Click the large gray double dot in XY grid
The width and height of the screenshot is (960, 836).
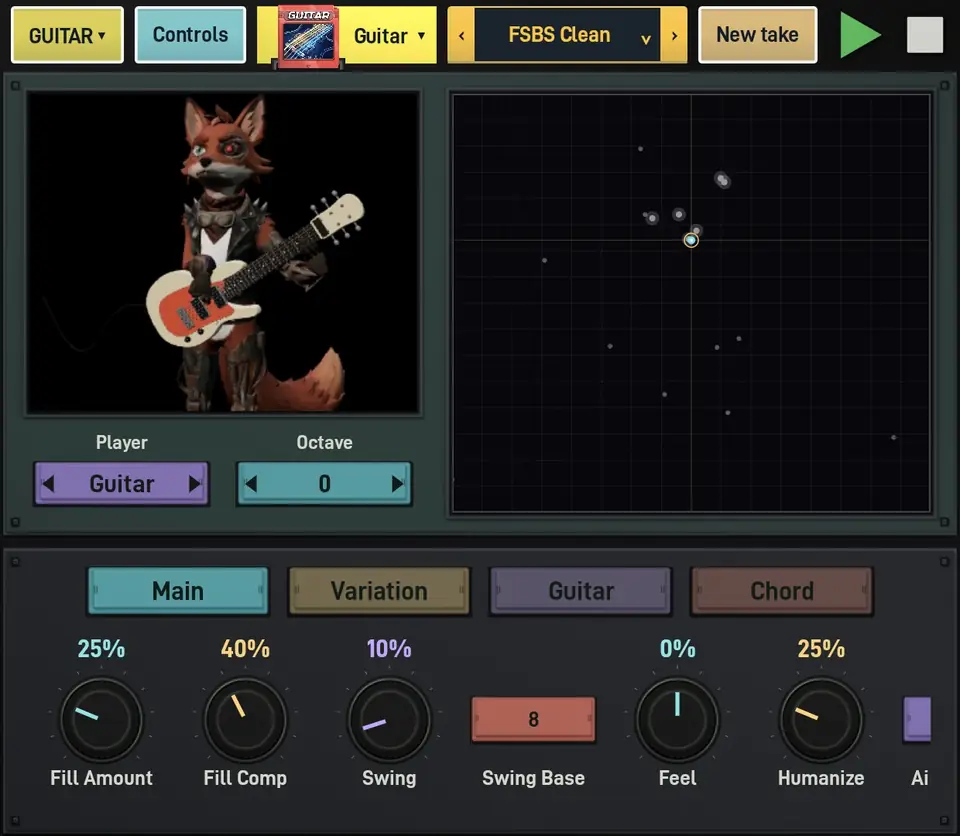[x=722, y=180]
